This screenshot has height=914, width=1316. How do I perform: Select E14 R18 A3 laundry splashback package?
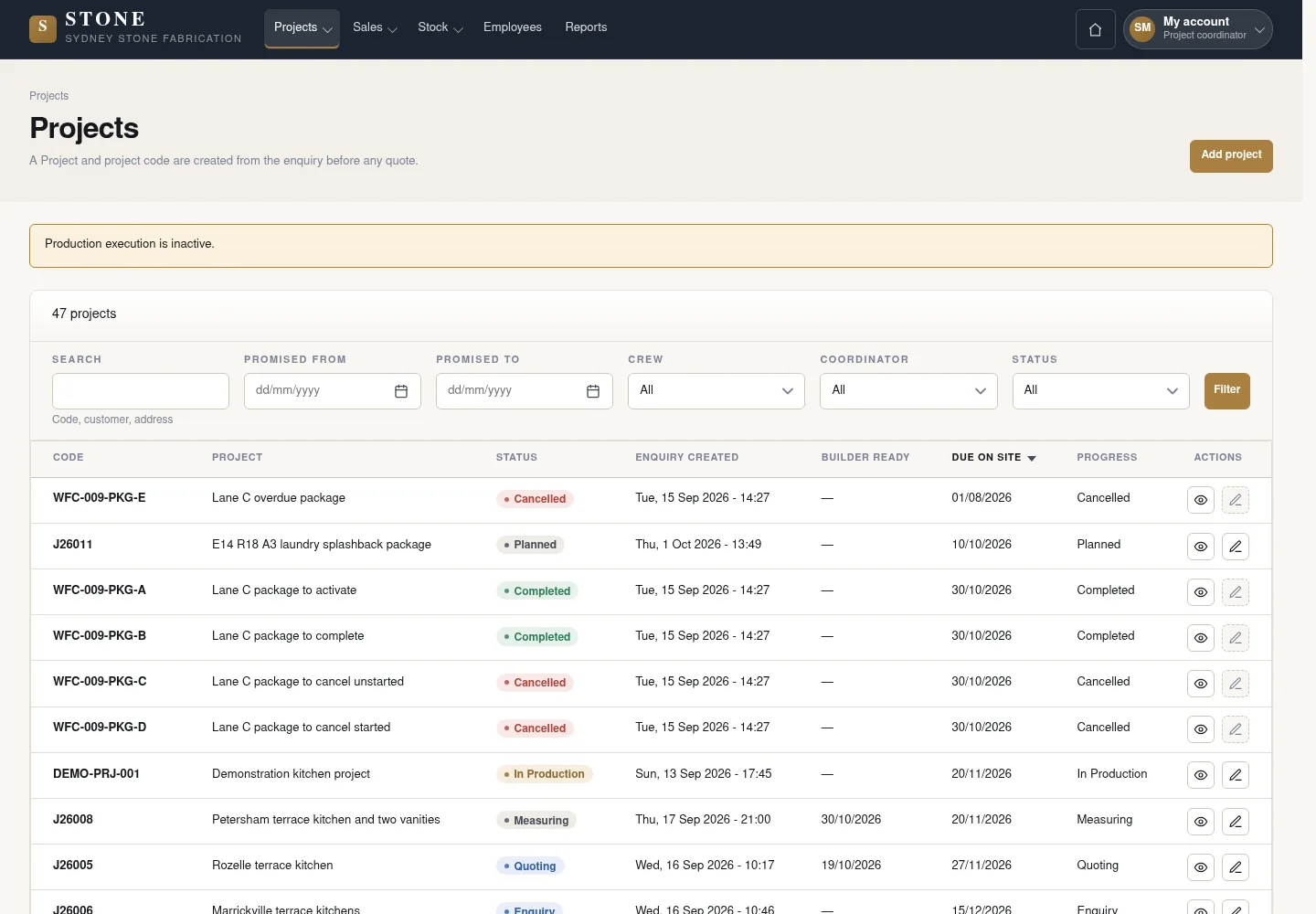coord(322,545)
